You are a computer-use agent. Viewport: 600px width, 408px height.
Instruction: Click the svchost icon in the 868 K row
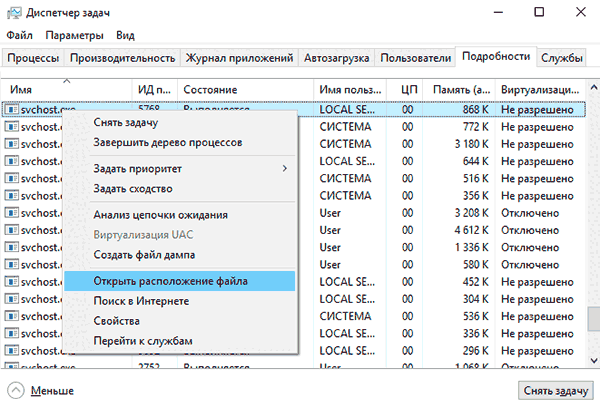12,109
